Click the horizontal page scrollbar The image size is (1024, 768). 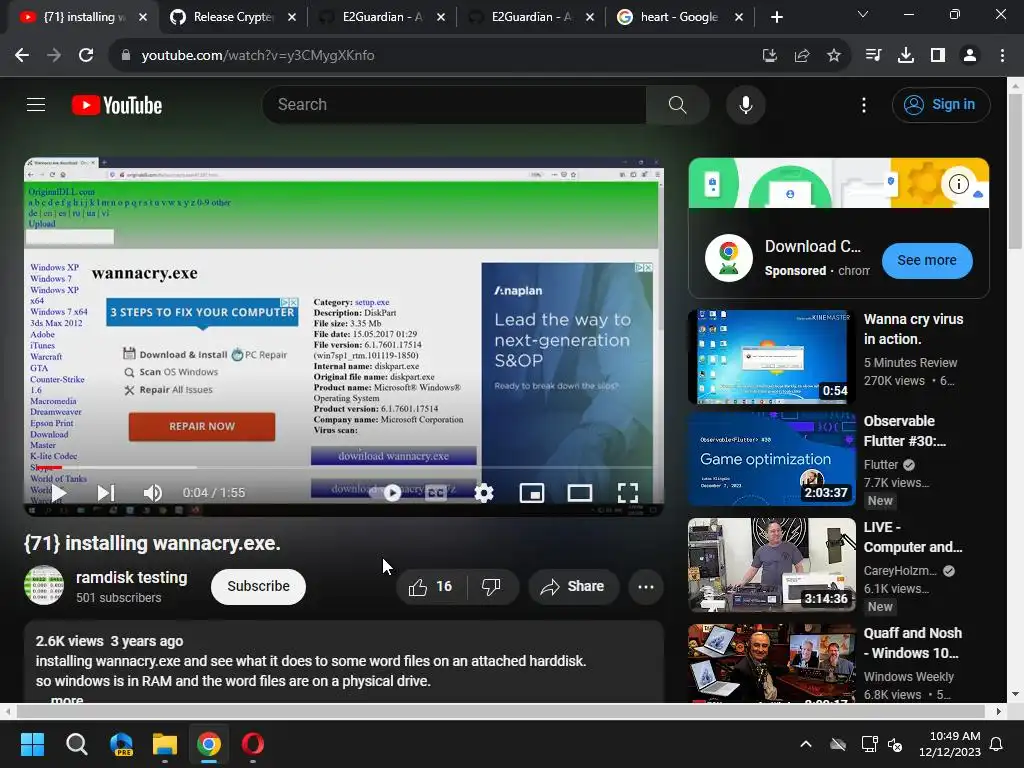[x=500, y=711]
